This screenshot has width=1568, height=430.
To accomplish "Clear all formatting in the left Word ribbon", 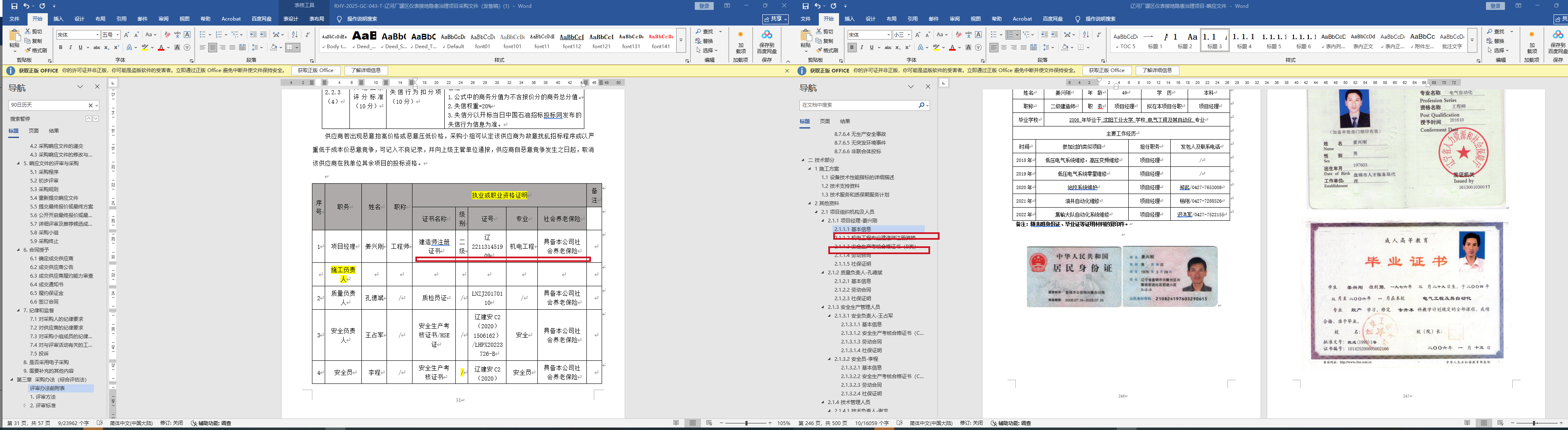I will (167, 35).
